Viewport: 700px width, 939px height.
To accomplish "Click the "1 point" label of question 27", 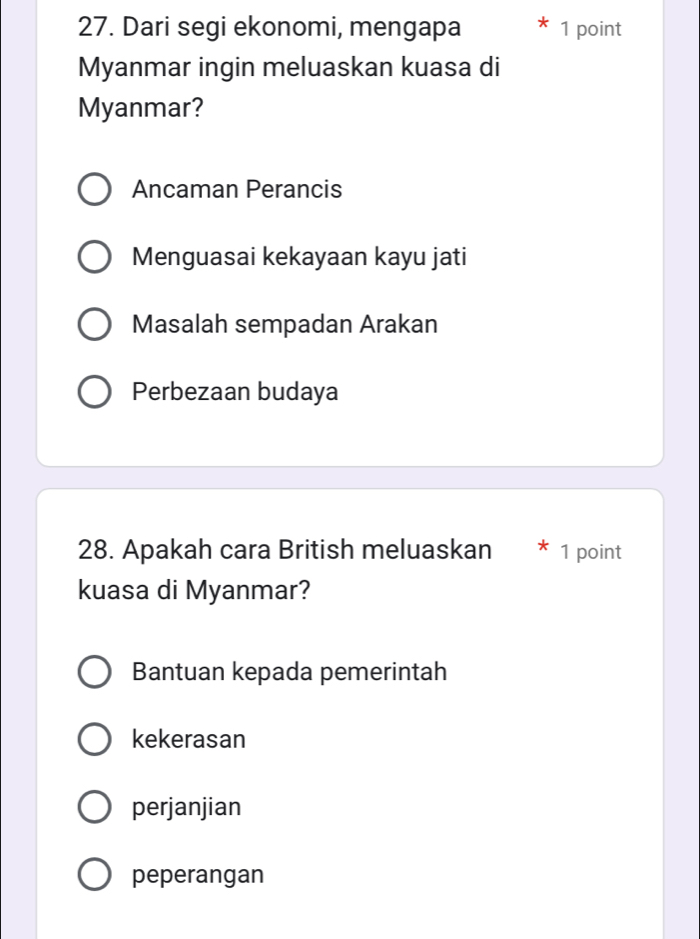I will tap(591, 29).
